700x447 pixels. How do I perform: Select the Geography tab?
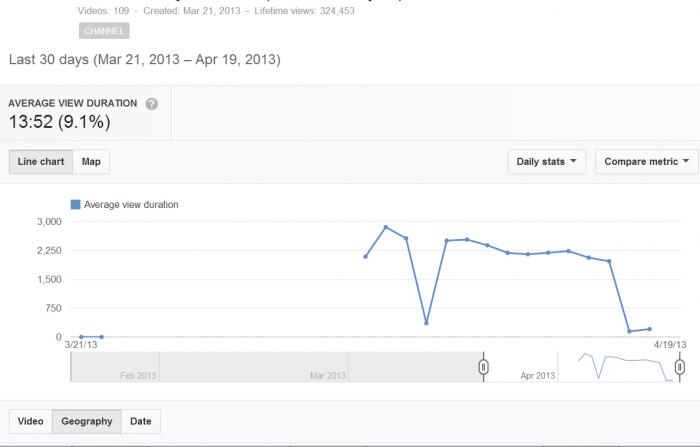pyautogui.click(x=87, y=421)
